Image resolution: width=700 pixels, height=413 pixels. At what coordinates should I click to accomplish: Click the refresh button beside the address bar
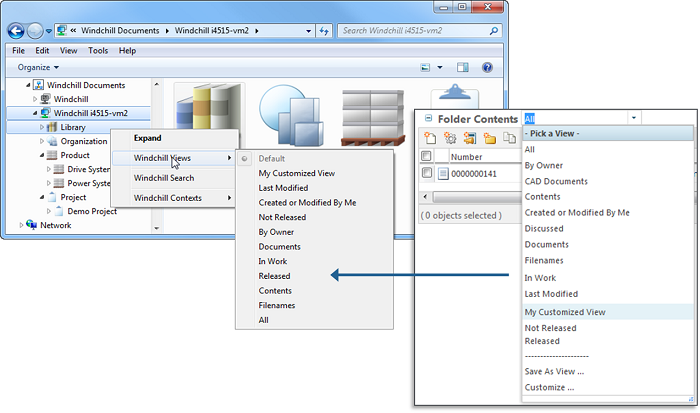point(324,31)
